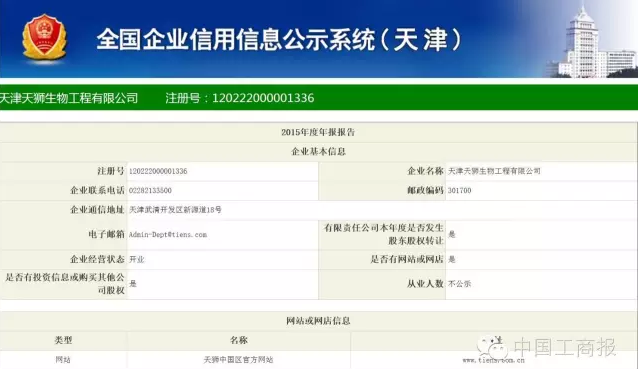Click the 有限责任公司本年度是否发生股东股权转让 label

click(x=383, y=234)
